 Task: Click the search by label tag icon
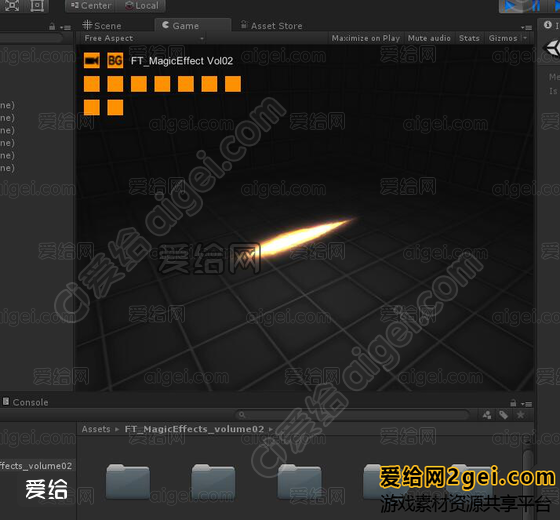click(x=503, y=415)
